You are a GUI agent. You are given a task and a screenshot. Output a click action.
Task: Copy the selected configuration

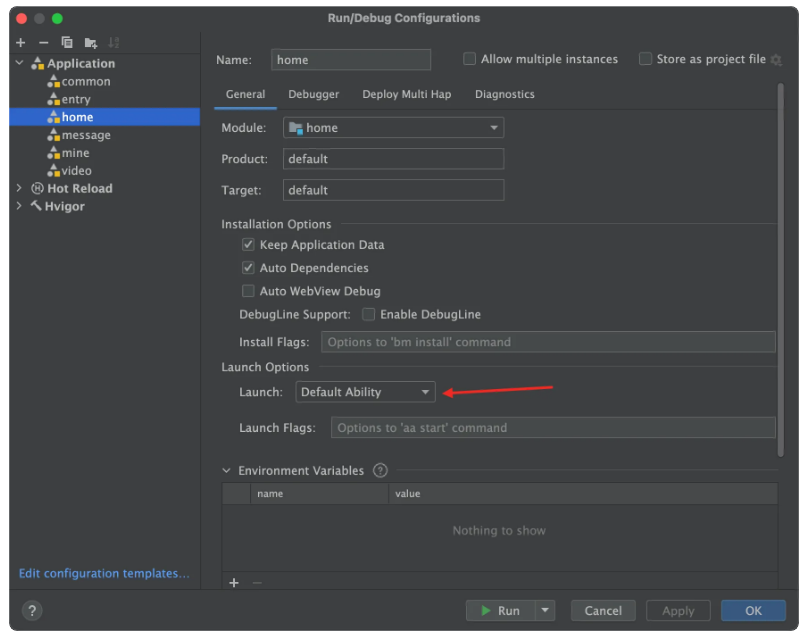coord(67,43)
